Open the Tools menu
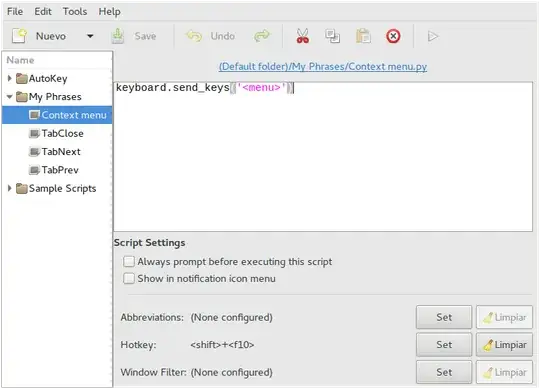Image resolution: width=540 pixels, height=389 pixels. pos(75,12)
